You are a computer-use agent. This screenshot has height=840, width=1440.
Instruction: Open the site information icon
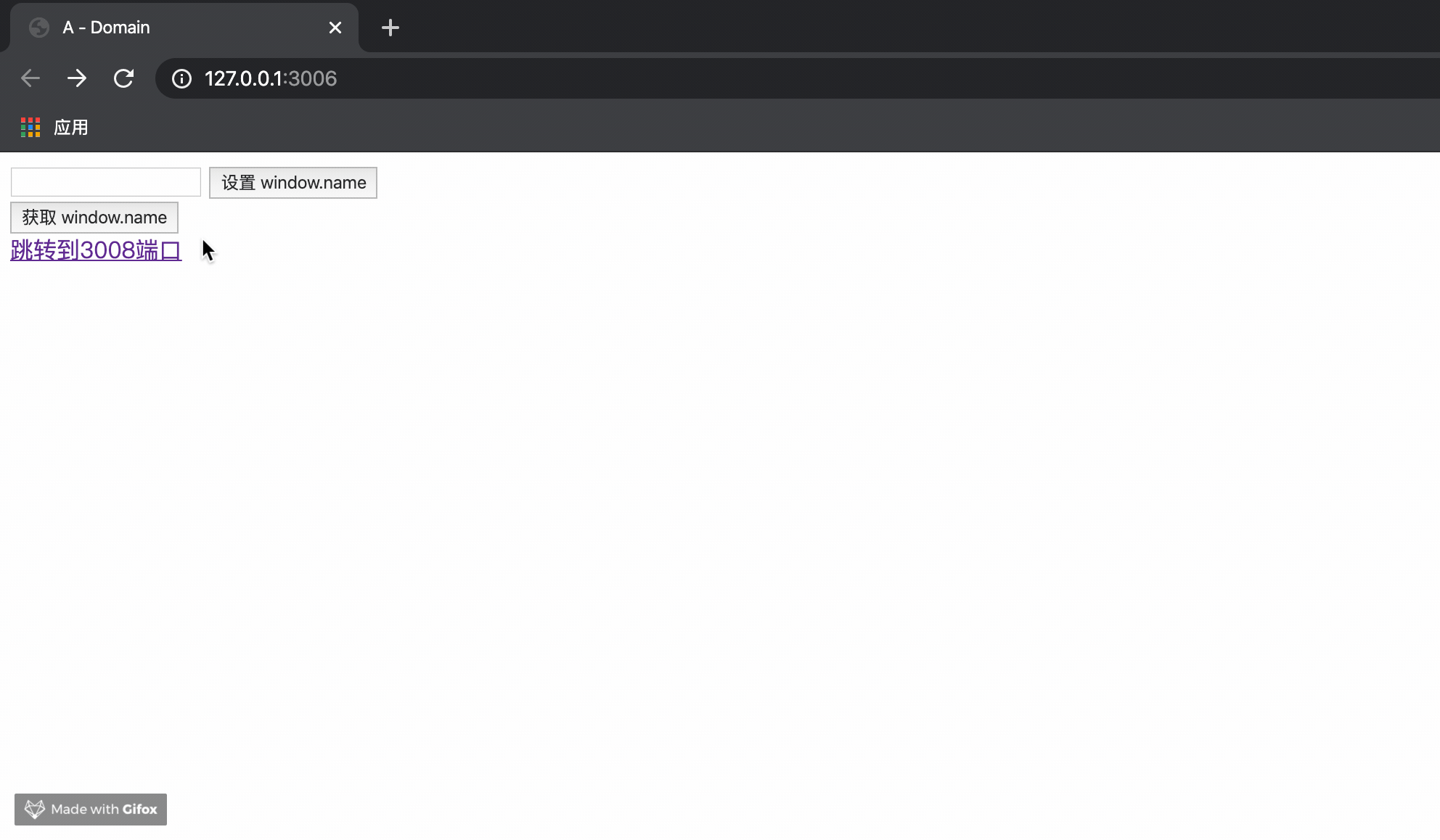pyautogui.click(x=181, y=78)
